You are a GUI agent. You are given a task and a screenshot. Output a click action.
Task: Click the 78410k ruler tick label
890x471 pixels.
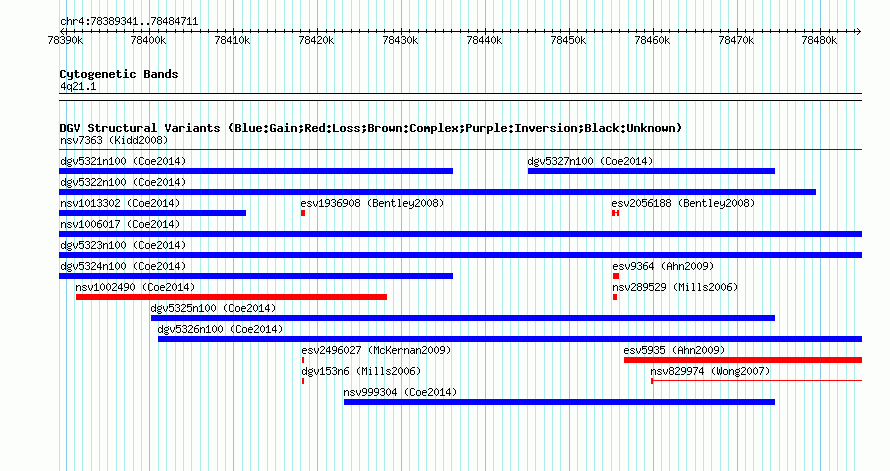232,40
